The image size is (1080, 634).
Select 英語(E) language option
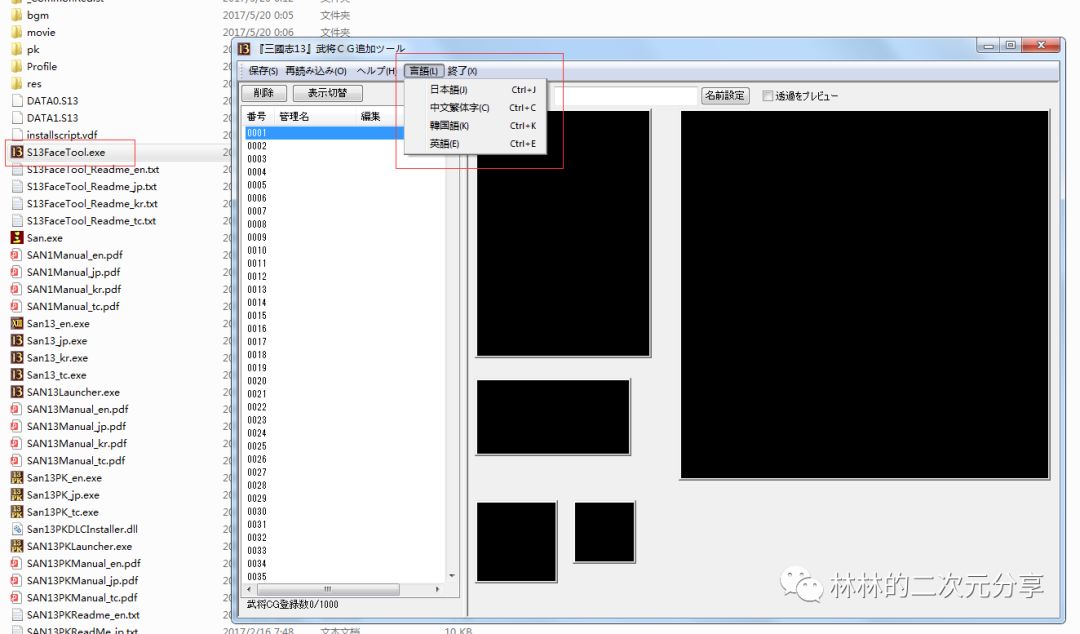coord(476,143)
